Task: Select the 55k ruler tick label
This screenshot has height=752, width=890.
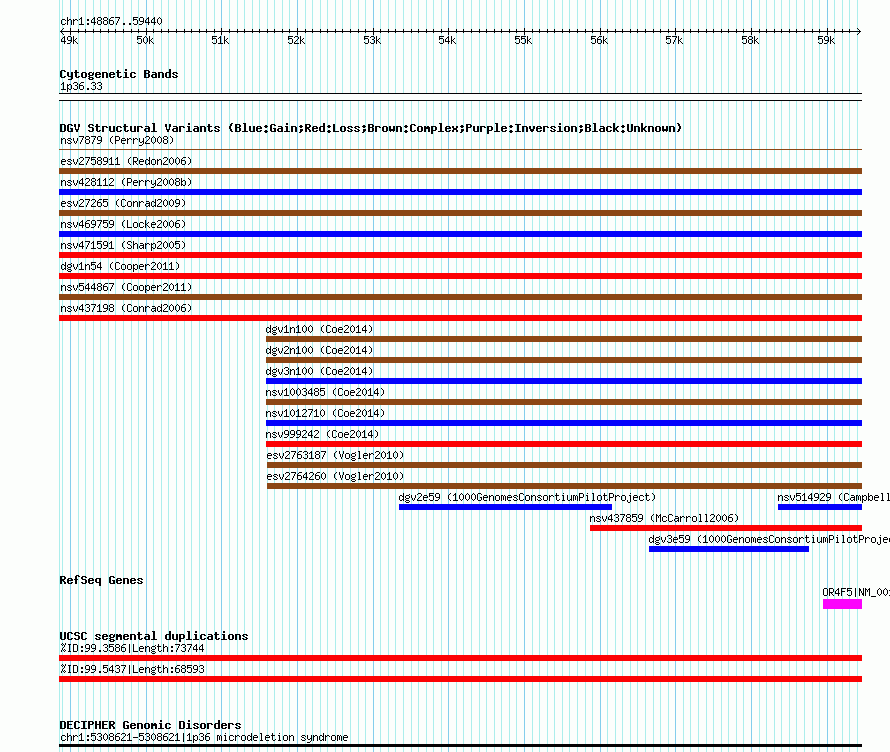Action: (523, 40)
